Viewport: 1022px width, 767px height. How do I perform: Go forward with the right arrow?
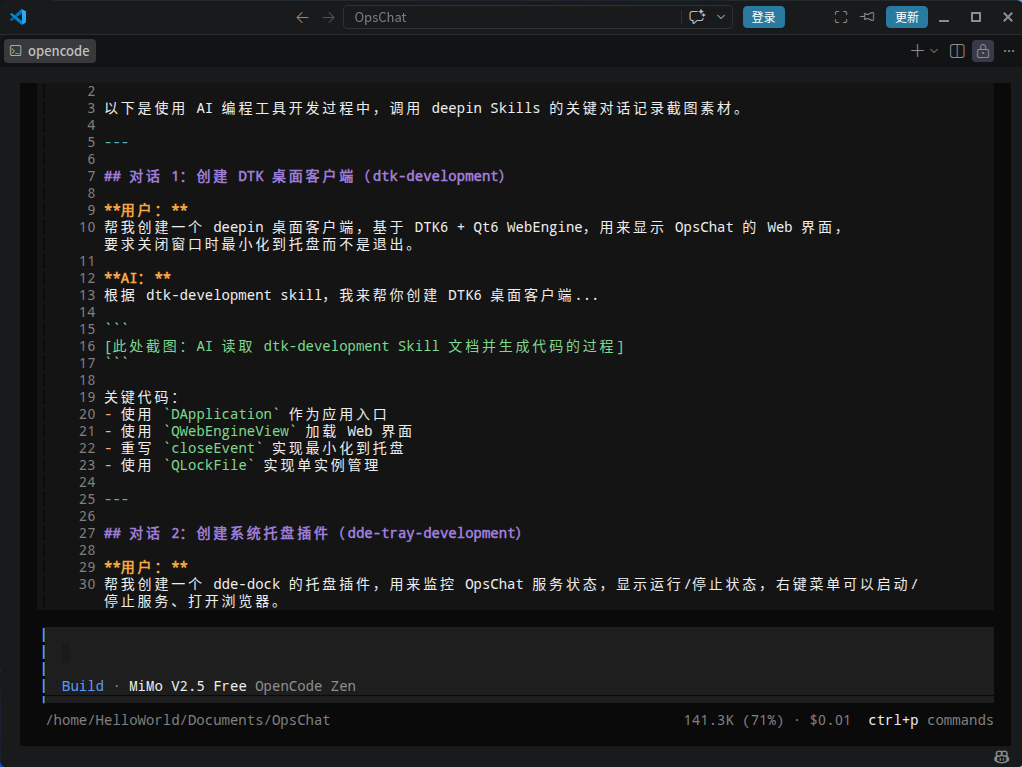[x=328, y=18]
